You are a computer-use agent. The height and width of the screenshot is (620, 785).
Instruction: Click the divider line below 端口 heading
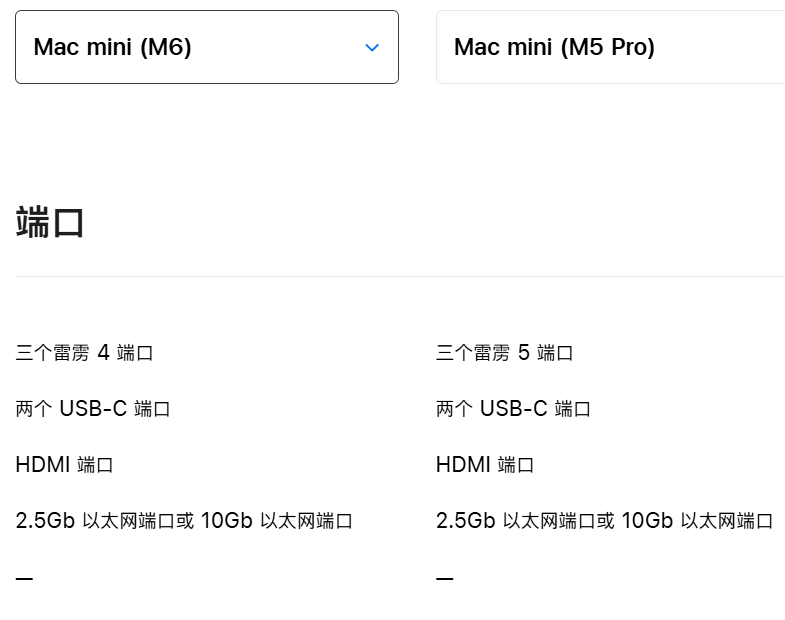pyautogui.click(x=400, y=276)
